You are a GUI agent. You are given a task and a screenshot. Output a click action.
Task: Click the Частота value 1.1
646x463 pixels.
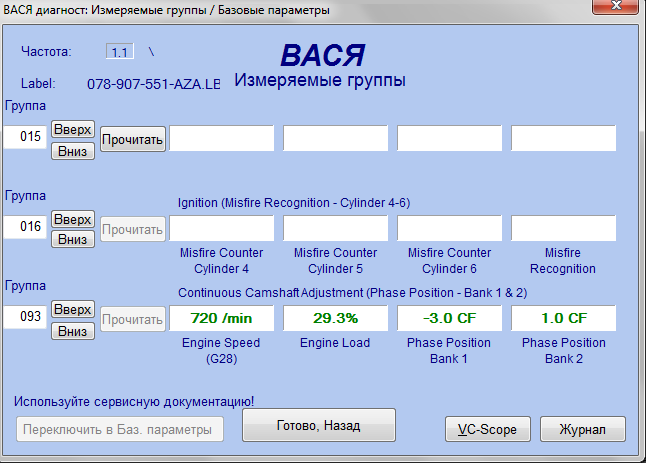(x=119, y=52)
